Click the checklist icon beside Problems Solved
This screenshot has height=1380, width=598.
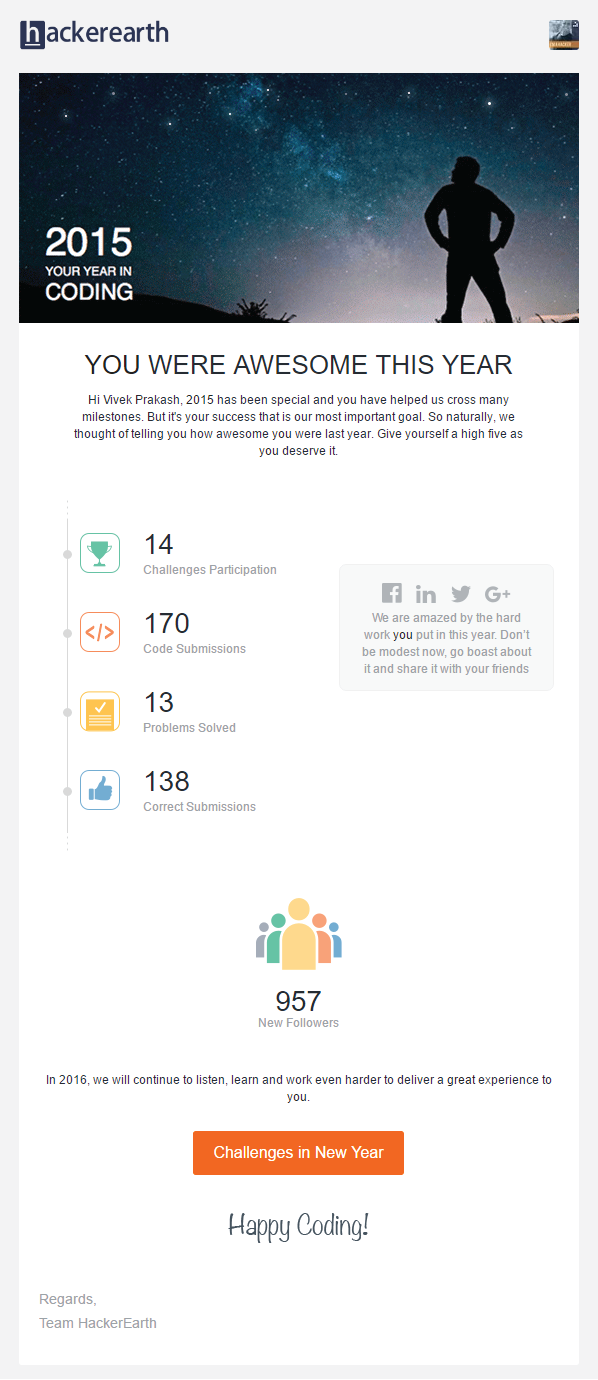(x=99, y=711)
